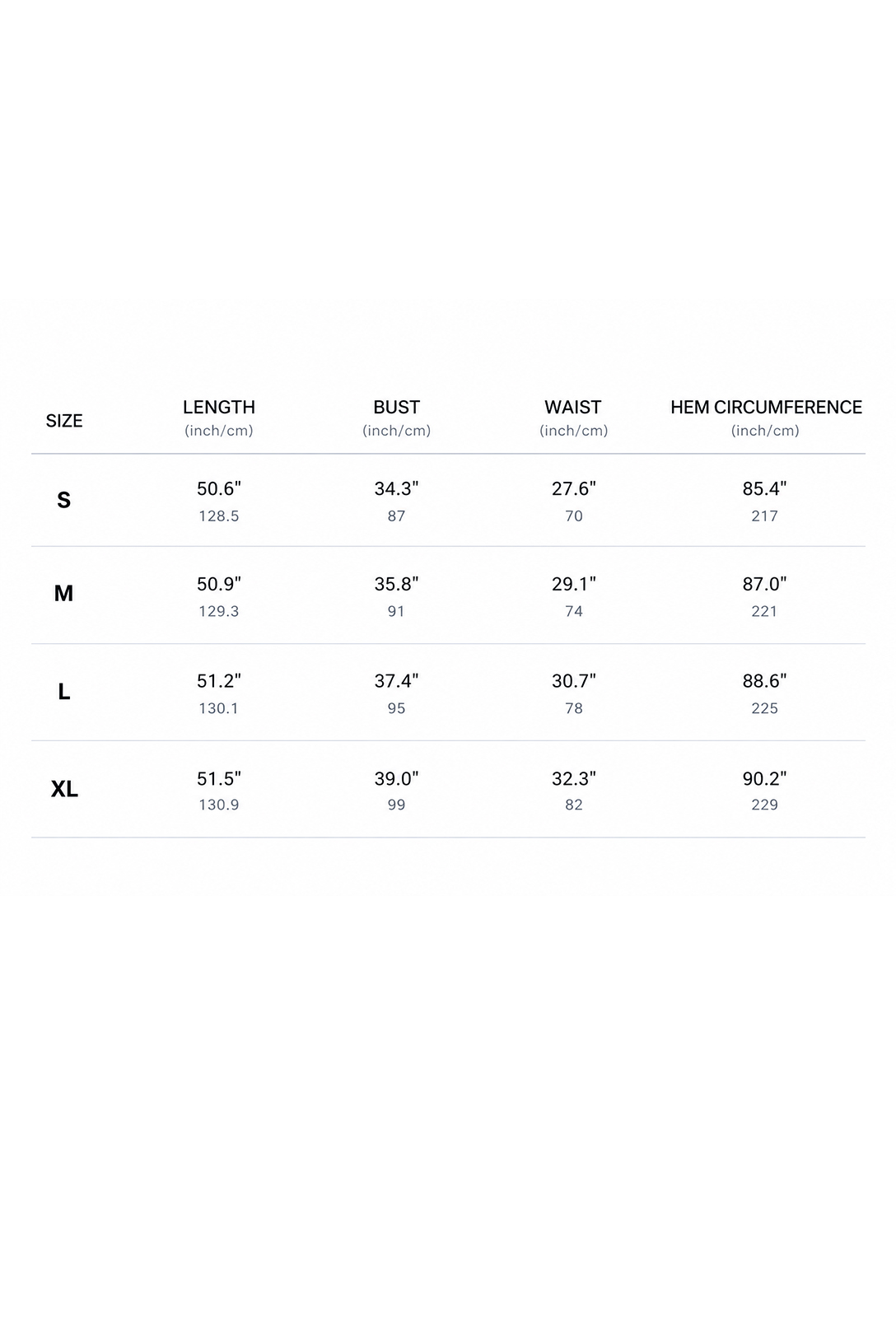Click the 51.2" length value for L

[219, 681]
